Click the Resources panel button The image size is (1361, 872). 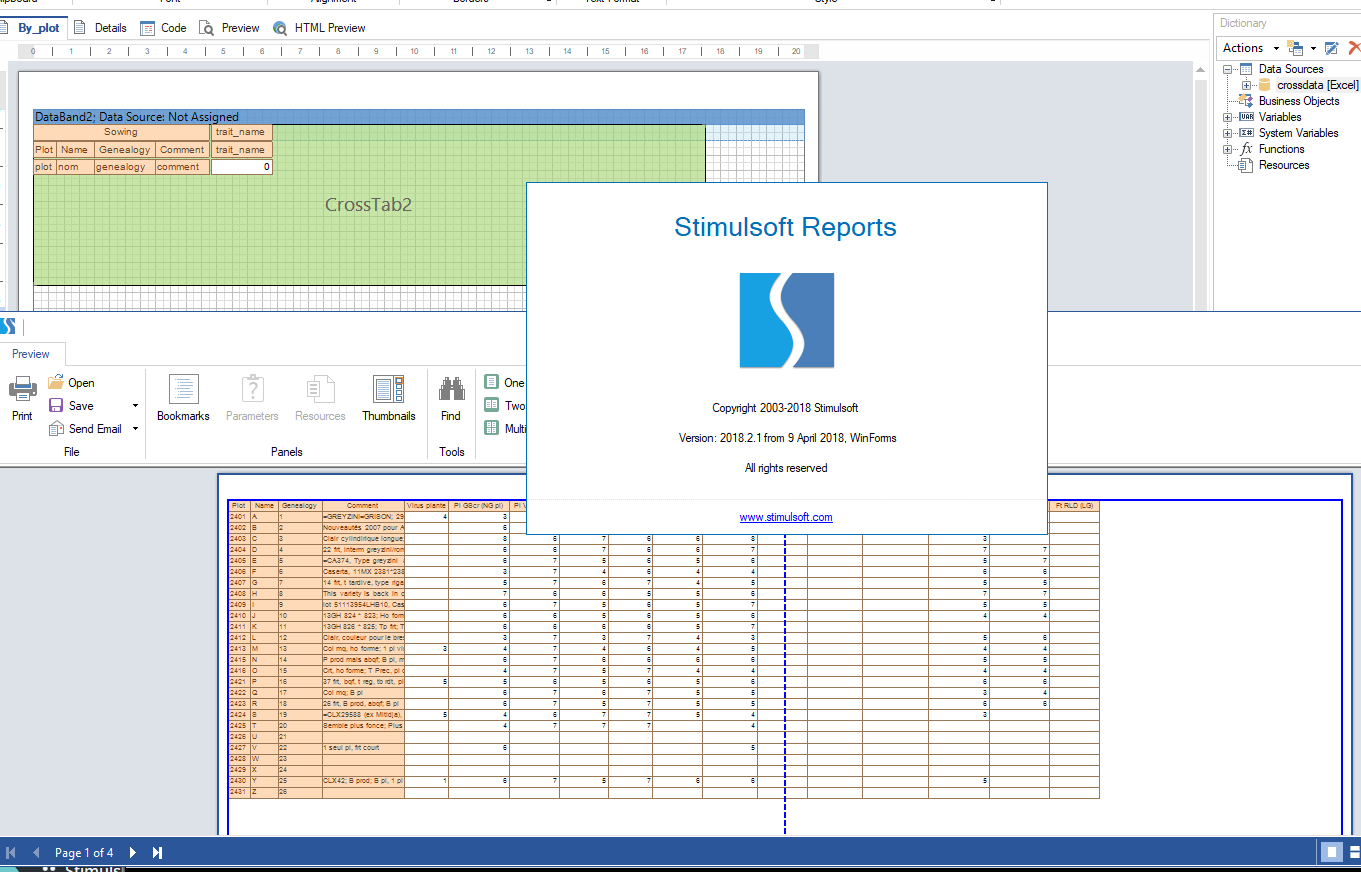(320, 398)
